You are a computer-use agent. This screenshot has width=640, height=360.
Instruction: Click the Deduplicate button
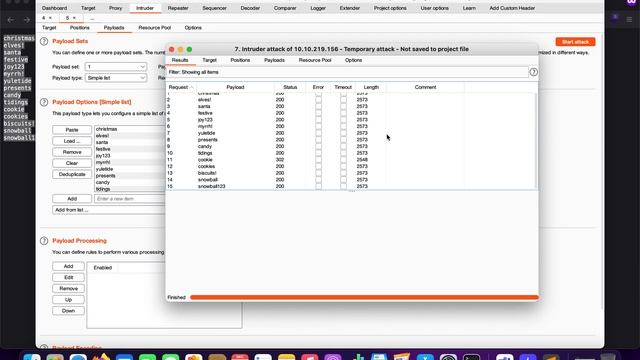[72, 174]
